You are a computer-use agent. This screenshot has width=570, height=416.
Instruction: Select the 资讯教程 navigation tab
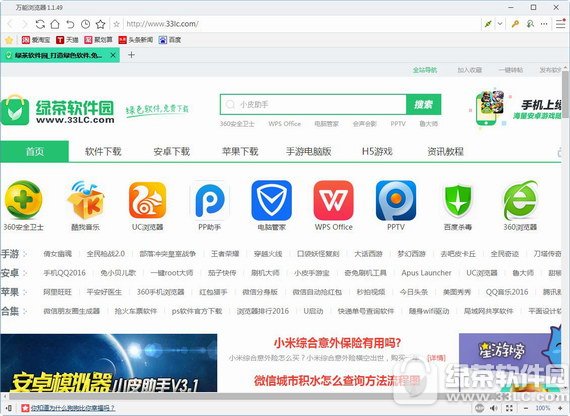[445, 151]
